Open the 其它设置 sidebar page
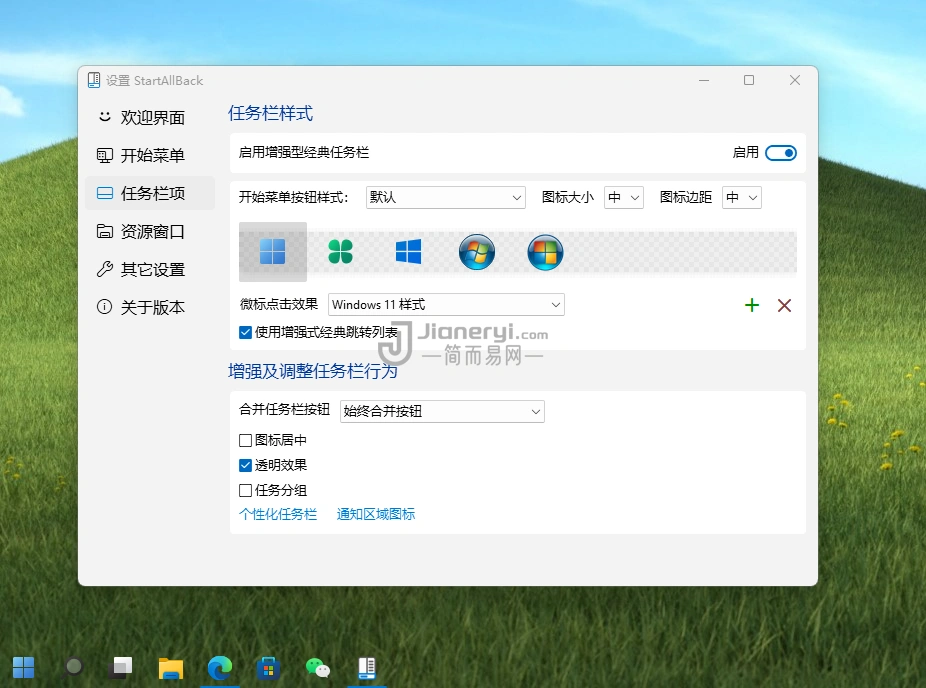The height and width of the screenshot is (688, 926). (150, 269)
